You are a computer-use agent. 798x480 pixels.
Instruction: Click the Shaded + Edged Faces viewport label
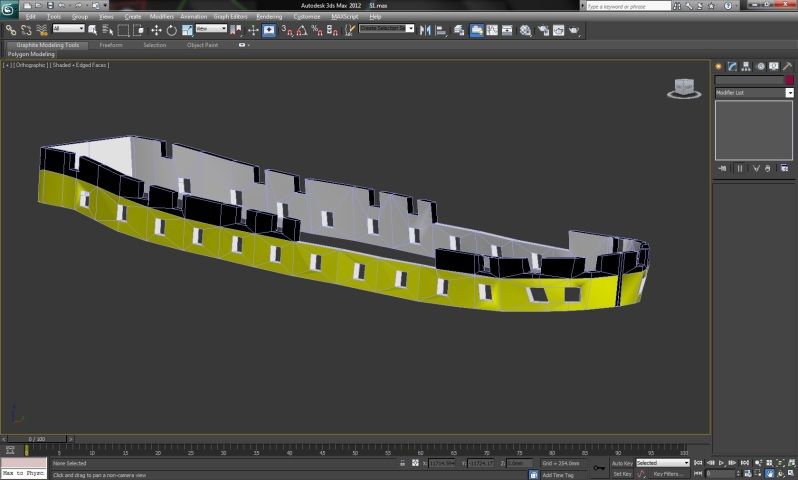coord(79,65)
